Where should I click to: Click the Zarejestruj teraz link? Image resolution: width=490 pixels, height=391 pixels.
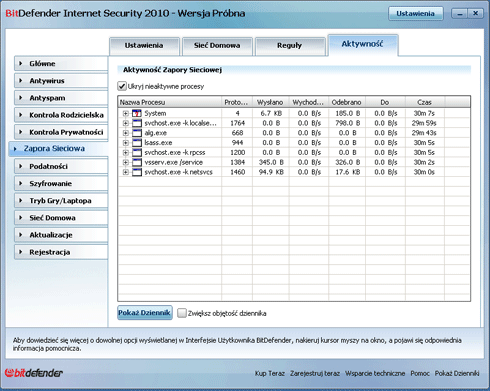click(315, 373)
